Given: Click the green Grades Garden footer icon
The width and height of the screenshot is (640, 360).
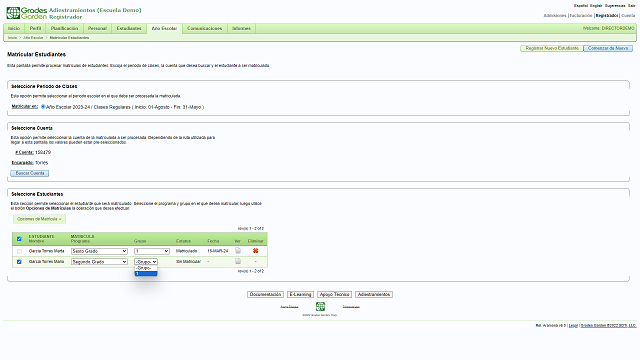Looking at the screenshot, I should [x=320, y=307].
